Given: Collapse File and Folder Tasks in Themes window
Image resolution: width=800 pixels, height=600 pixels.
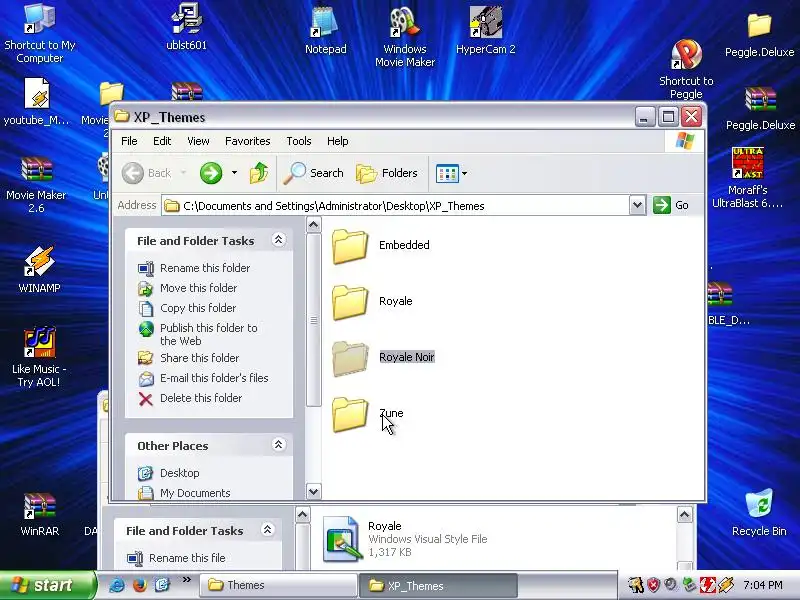Looking at the screenshot, I should point(267,530).
